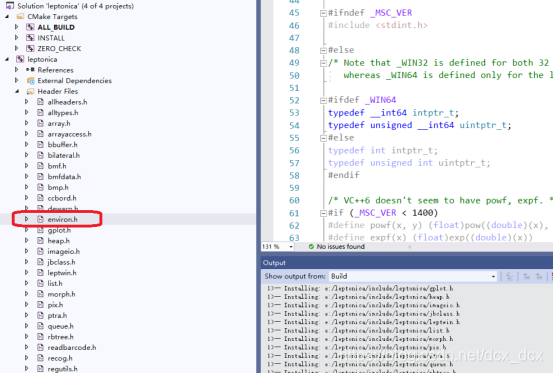Click the output line installing morph.h
Viewport: 553px width, 374px height.
(x=360, y=339)
